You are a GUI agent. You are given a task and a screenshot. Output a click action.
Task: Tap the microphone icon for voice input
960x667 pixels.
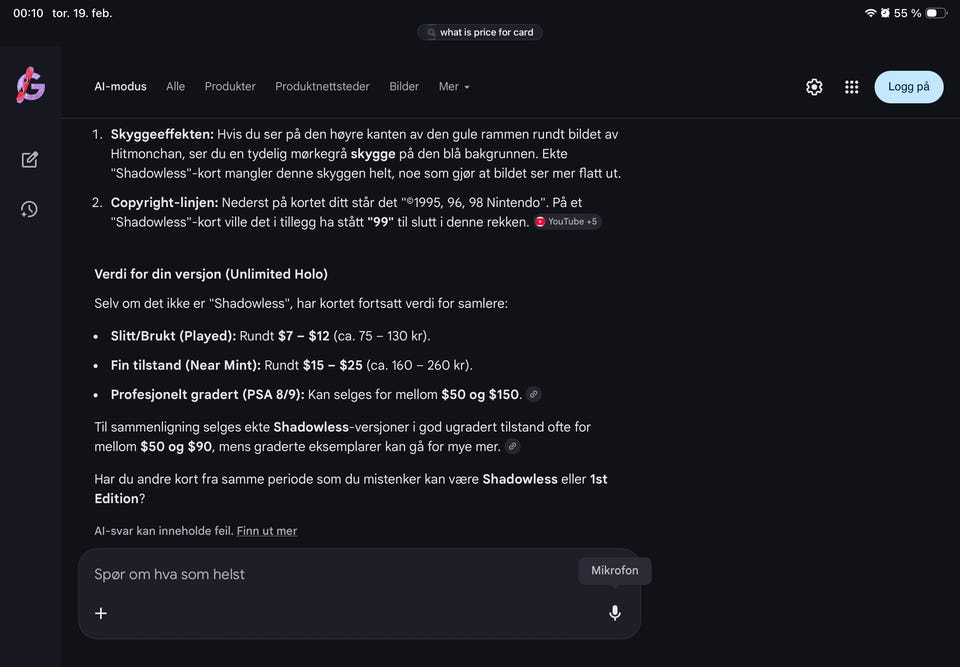(x=615, y=613)
